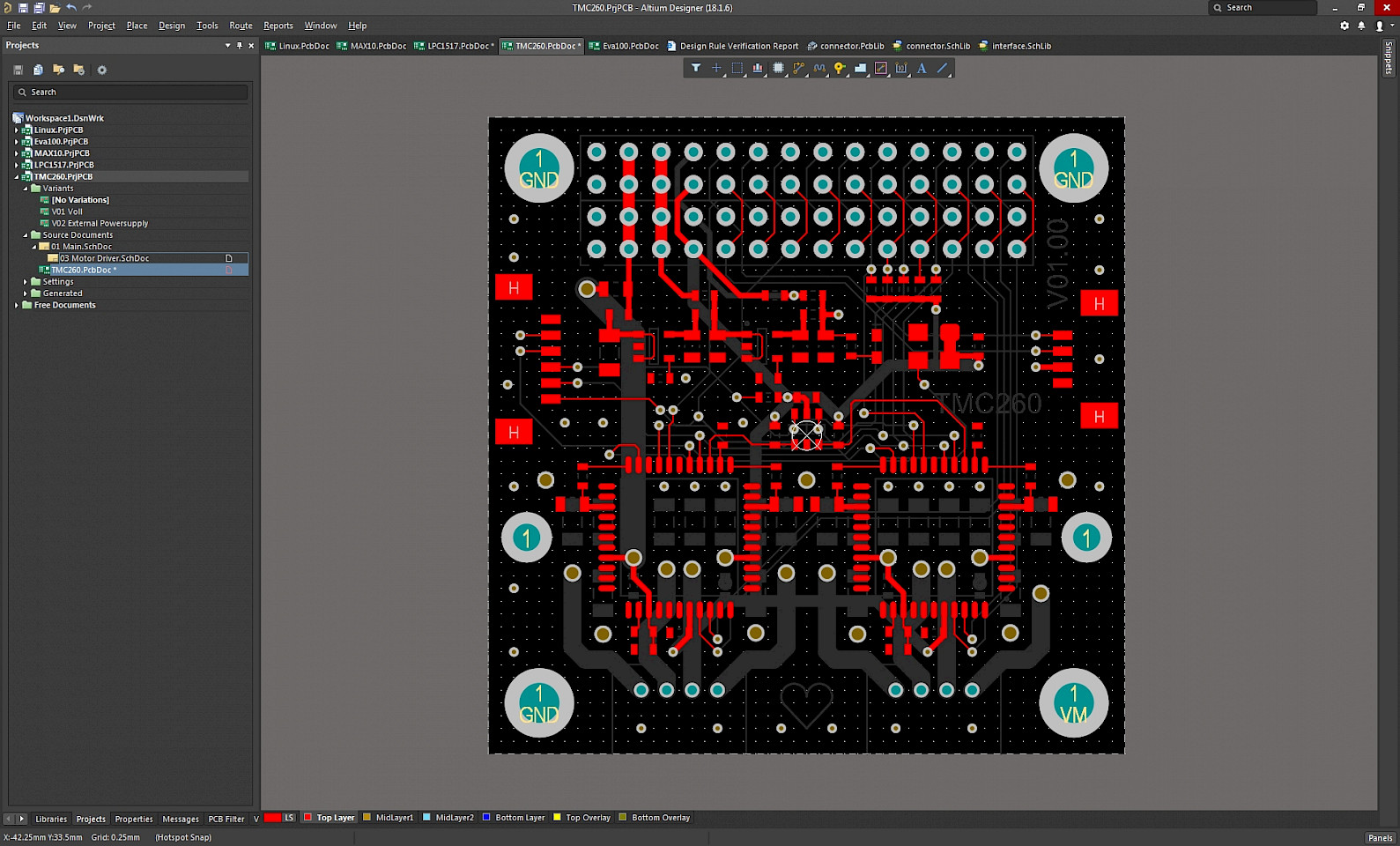This screenshot has height=846, width=1400.
Task: Expand the LPC1517.PrjPCB project node
Action: 17,165
